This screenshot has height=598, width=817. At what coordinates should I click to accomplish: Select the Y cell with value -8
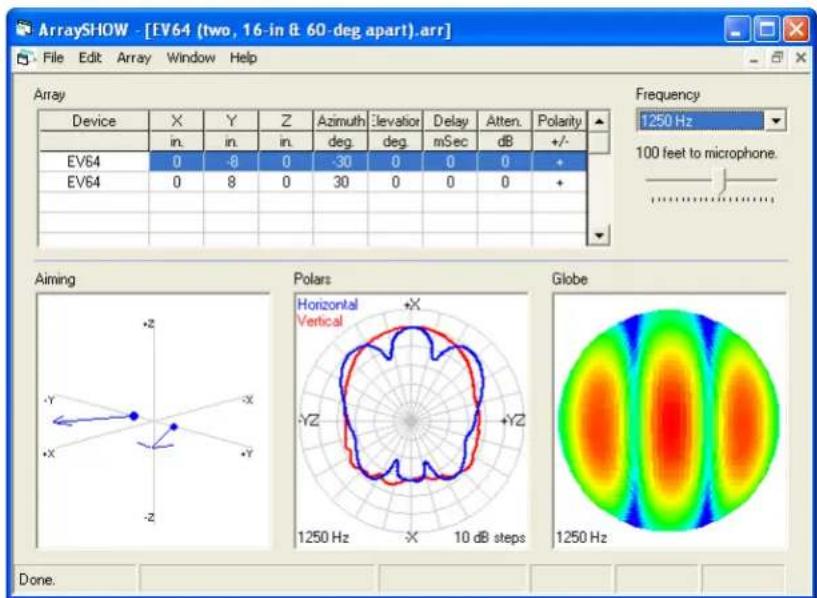pos(231,162)
